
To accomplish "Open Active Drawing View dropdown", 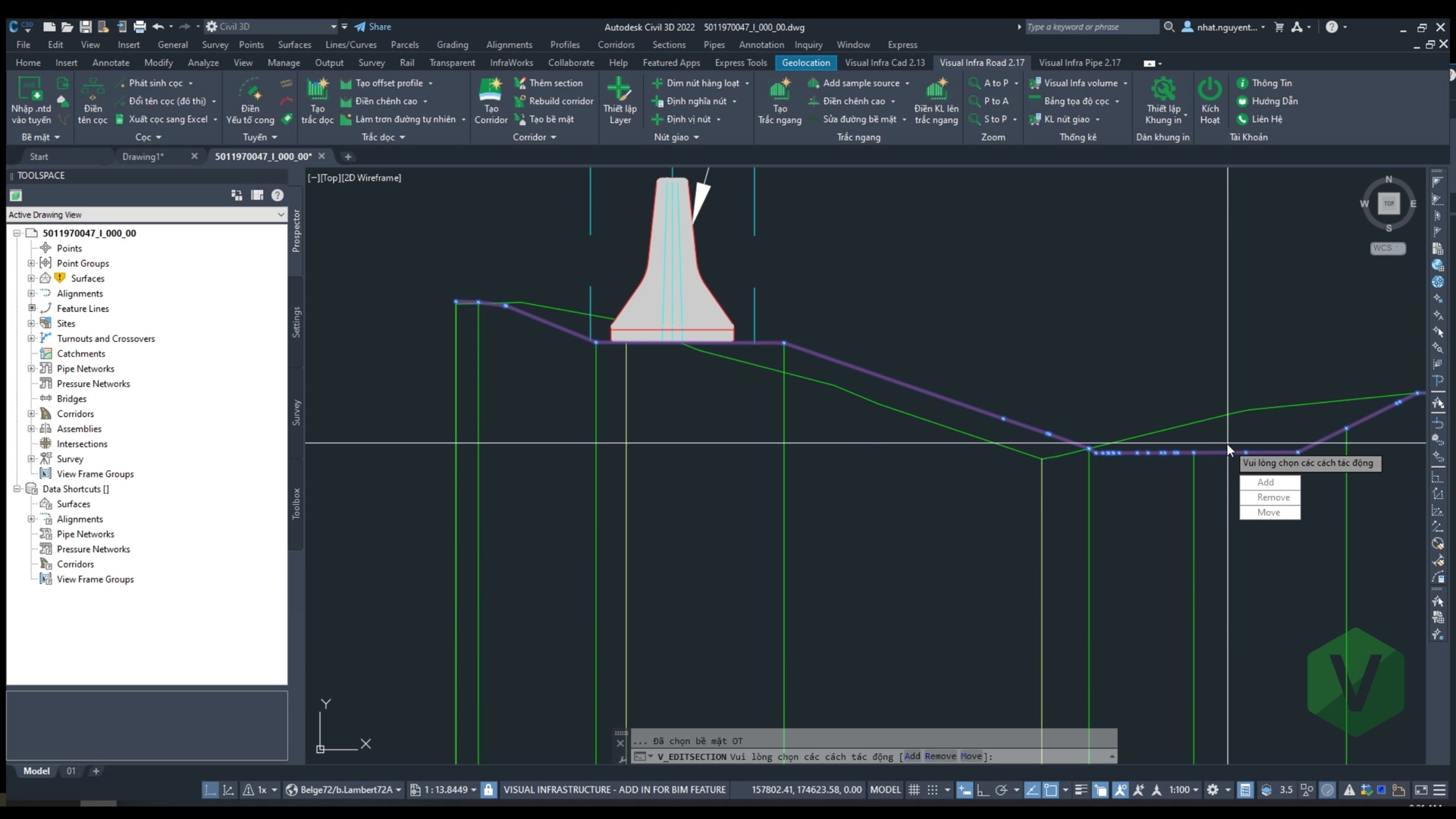I will [x=147, y=215].
